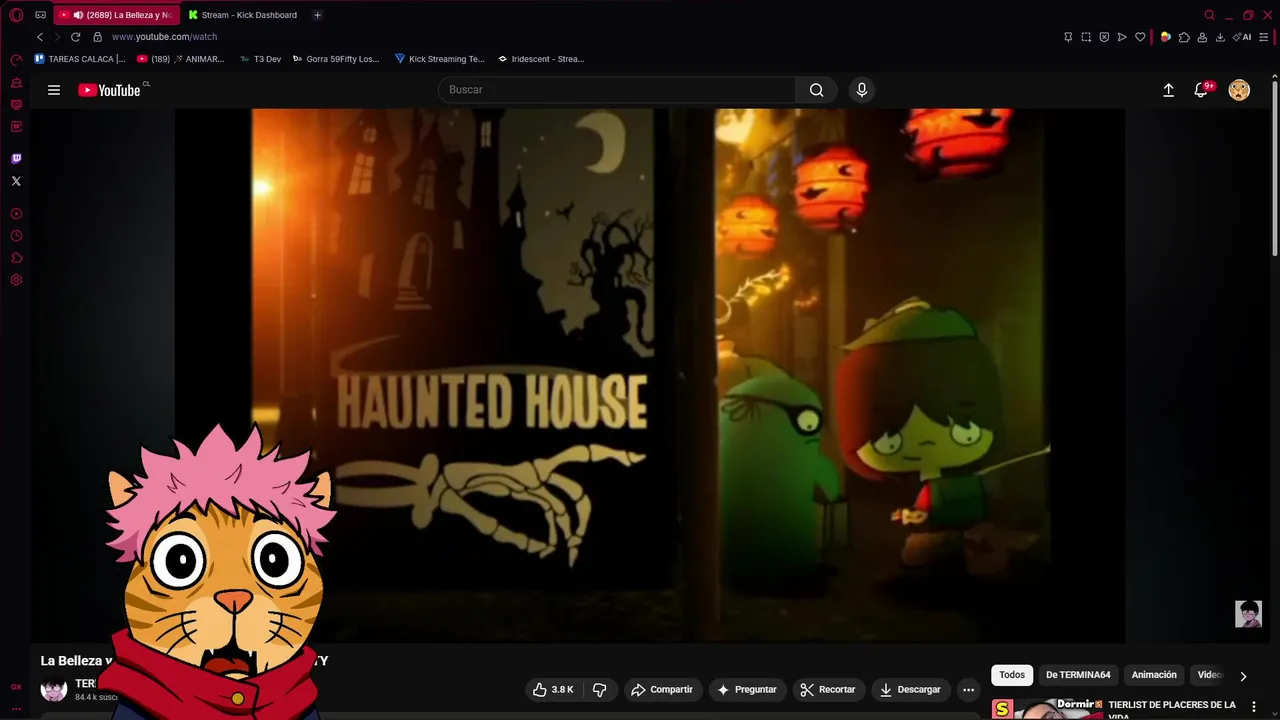
Task: Click the Recortar clip button
Action: point(828,690)
